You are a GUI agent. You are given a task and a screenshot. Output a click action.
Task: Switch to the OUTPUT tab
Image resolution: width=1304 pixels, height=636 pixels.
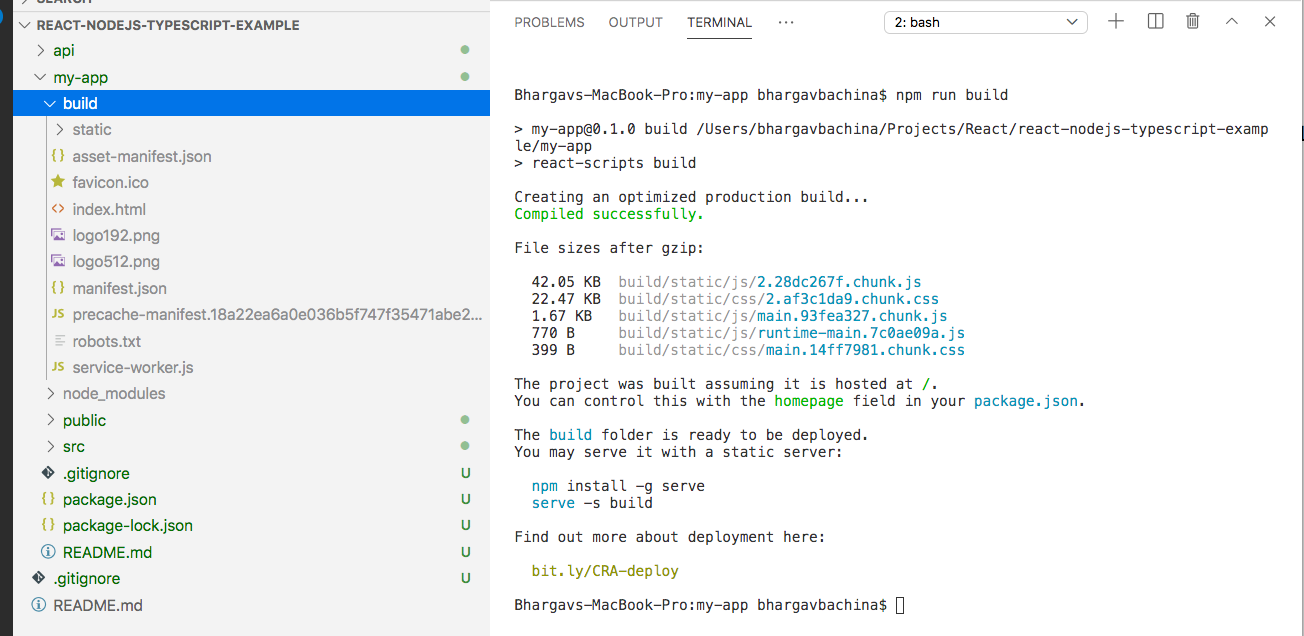point(636,22)
